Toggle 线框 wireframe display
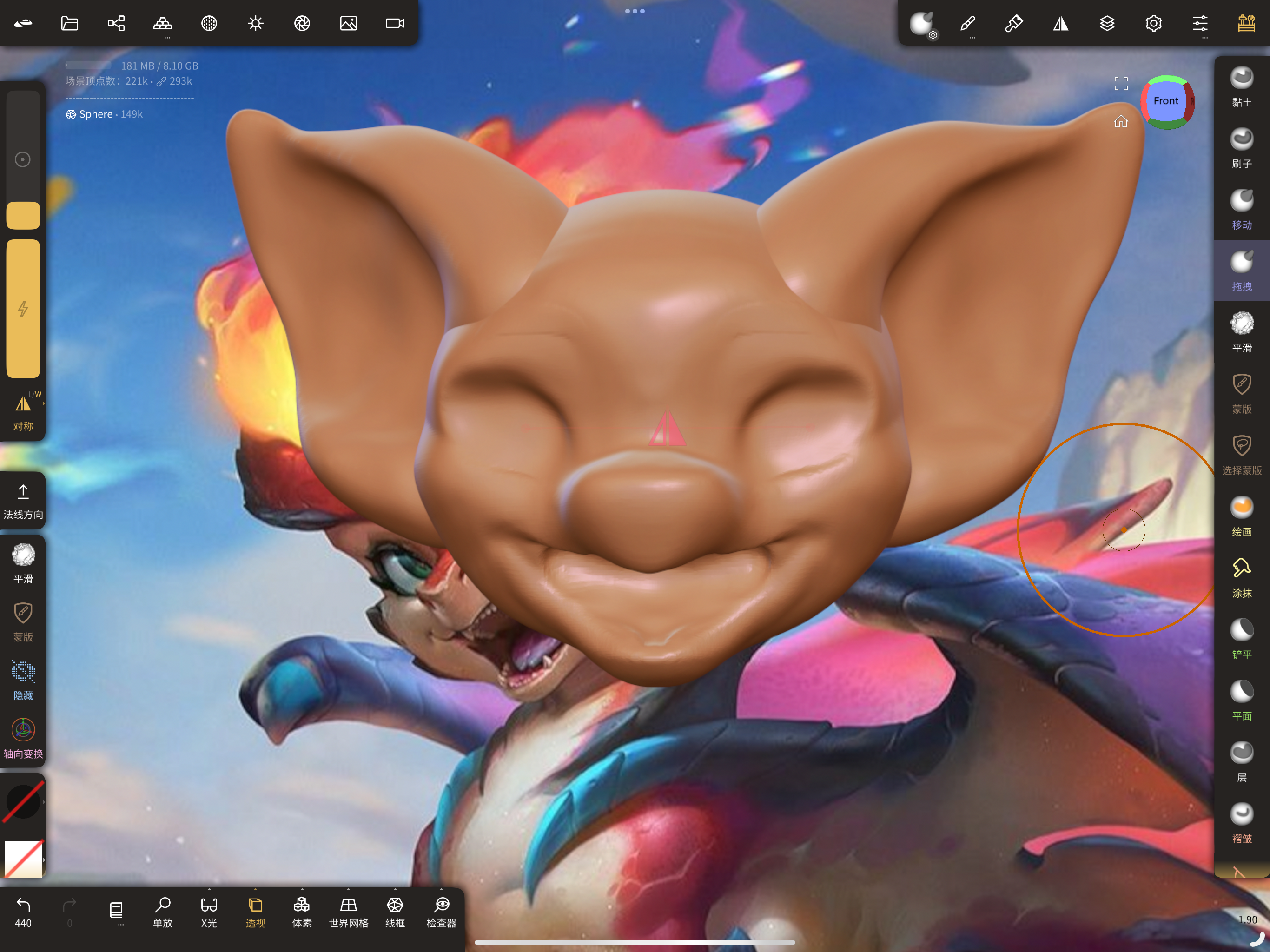The width and height of the screenshot is (1270, 952). [395, 912]
